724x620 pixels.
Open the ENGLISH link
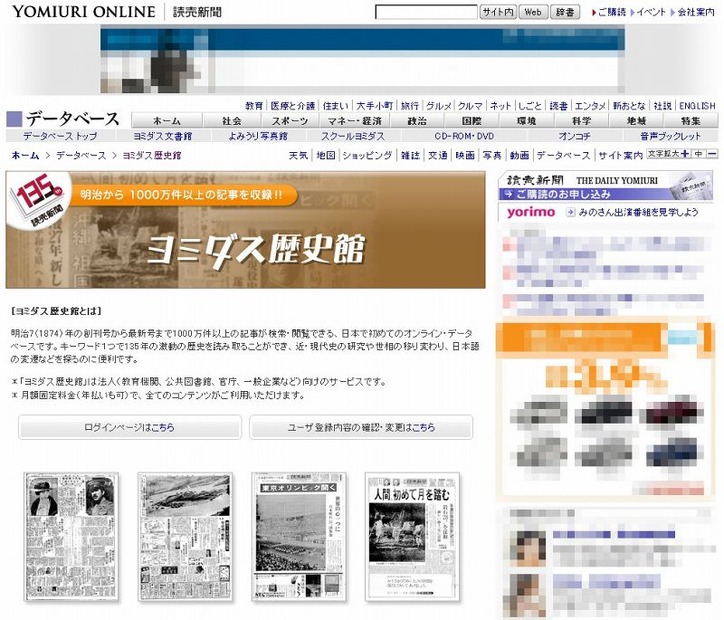[x=697, y=106]
